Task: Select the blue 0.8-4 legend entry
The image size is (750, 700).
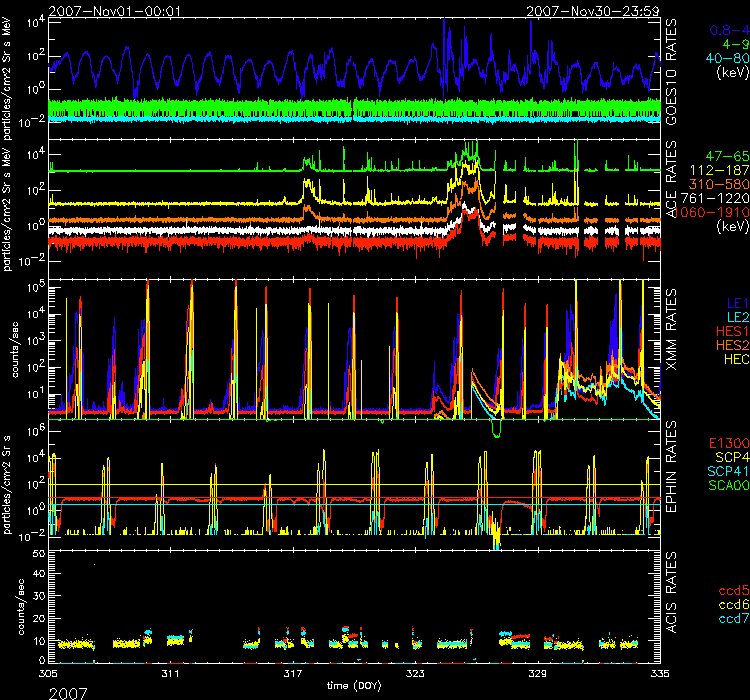Action: pyautogui.click(x=729, y=31)
